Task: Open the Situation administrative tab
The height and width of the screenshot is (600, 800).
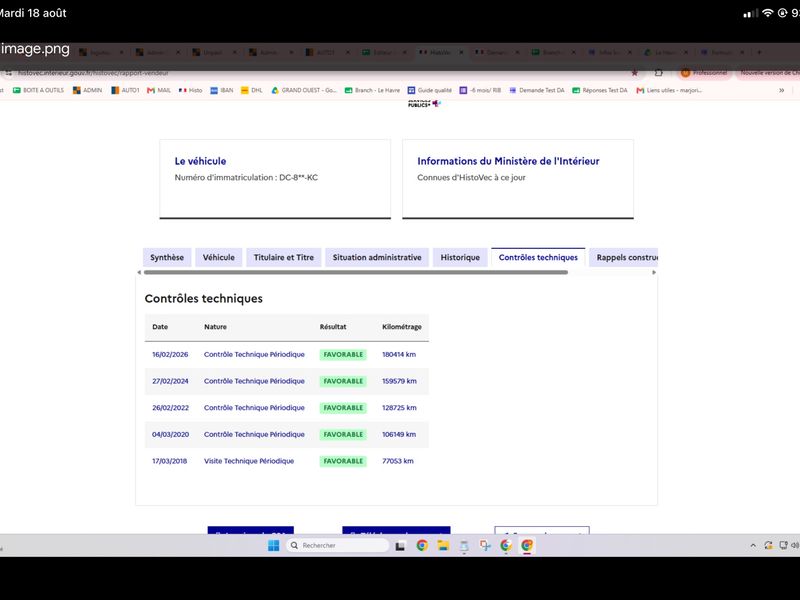Action: click(x=377, y=258)
